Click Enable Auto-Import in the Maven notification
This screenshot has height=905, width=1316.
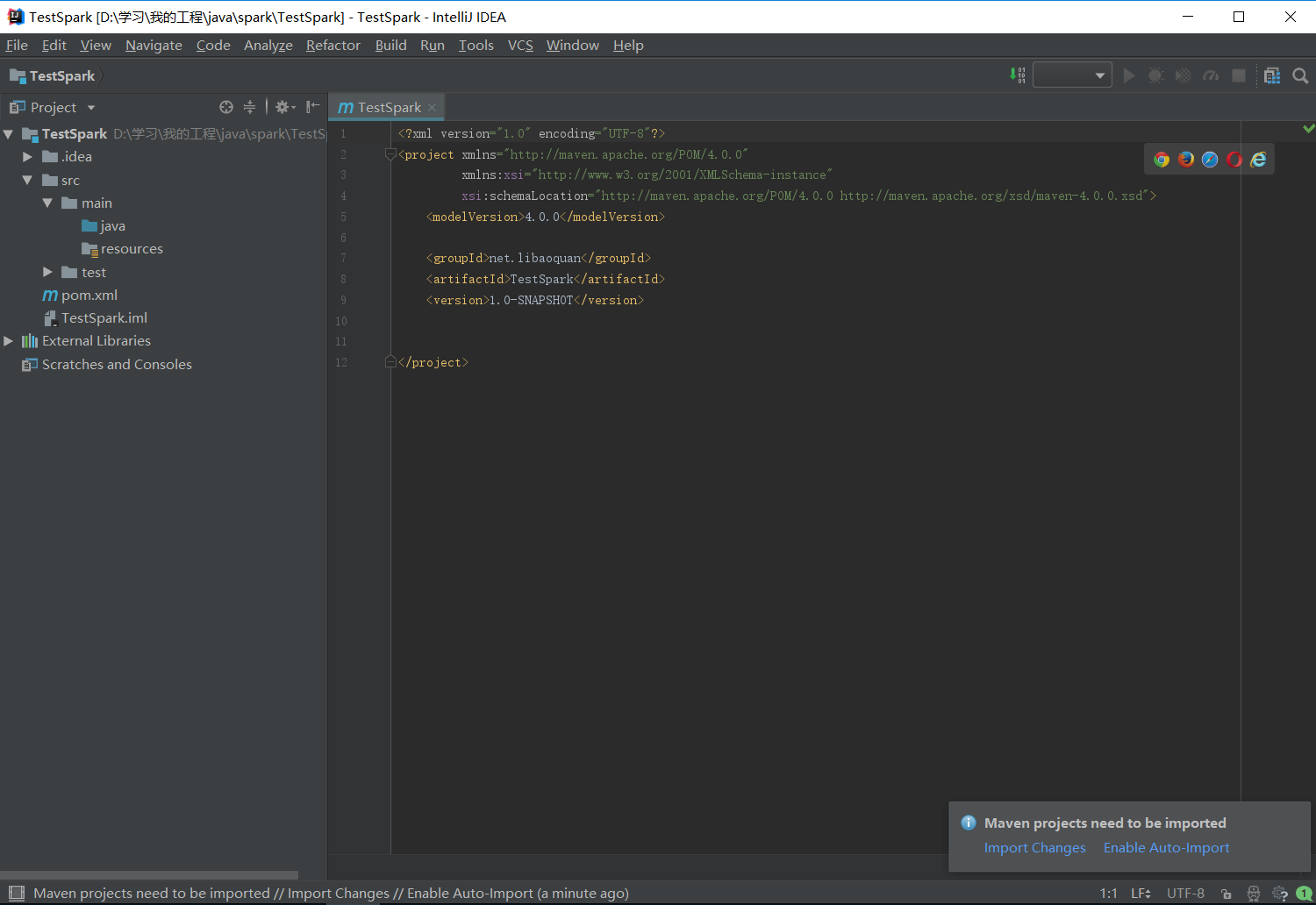pyautogui.click(x=1166, y=848)
